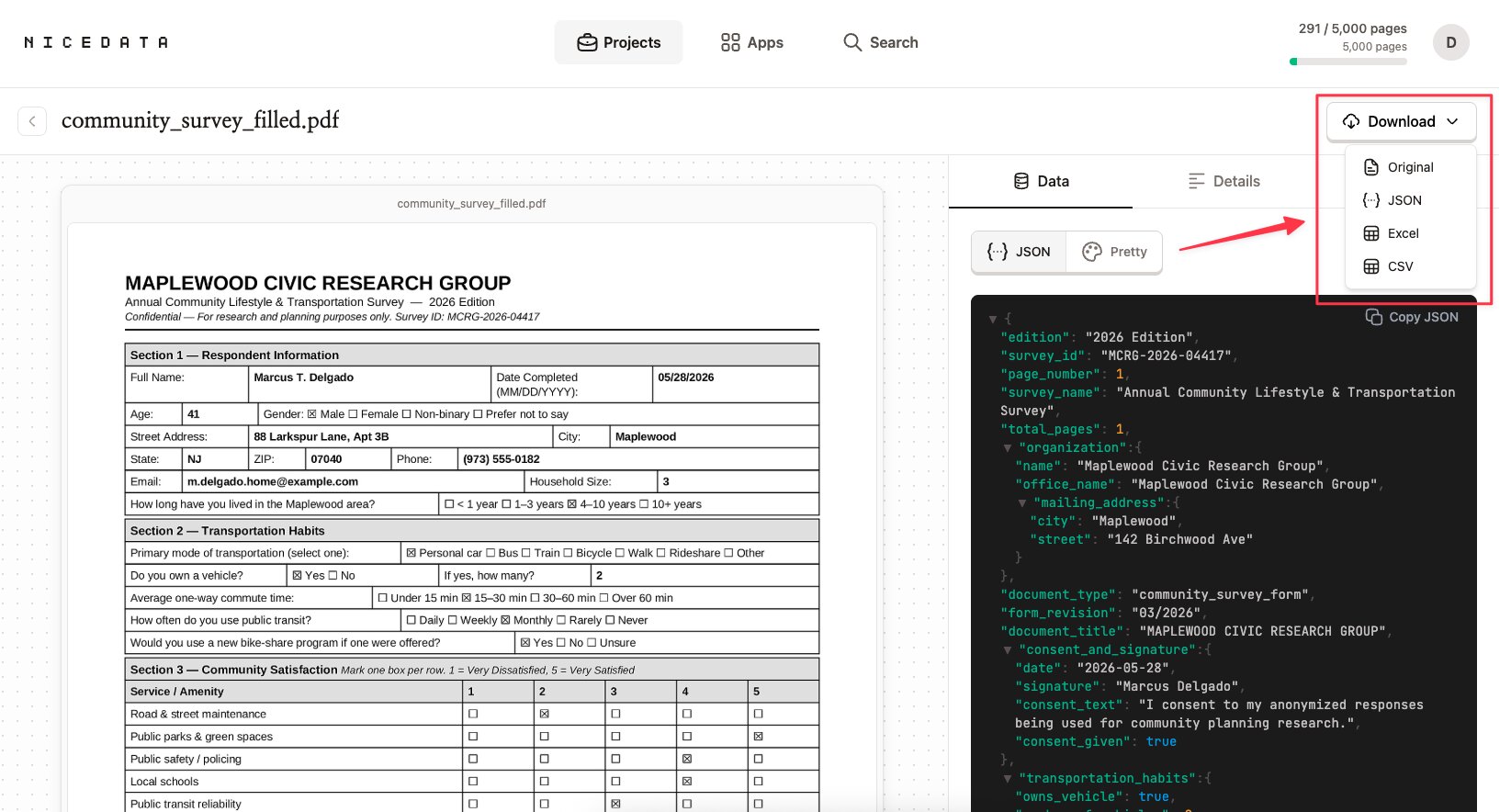Choose Excel from the download menu
The height and width of the screenshot is (812, 1511).
1410,233
